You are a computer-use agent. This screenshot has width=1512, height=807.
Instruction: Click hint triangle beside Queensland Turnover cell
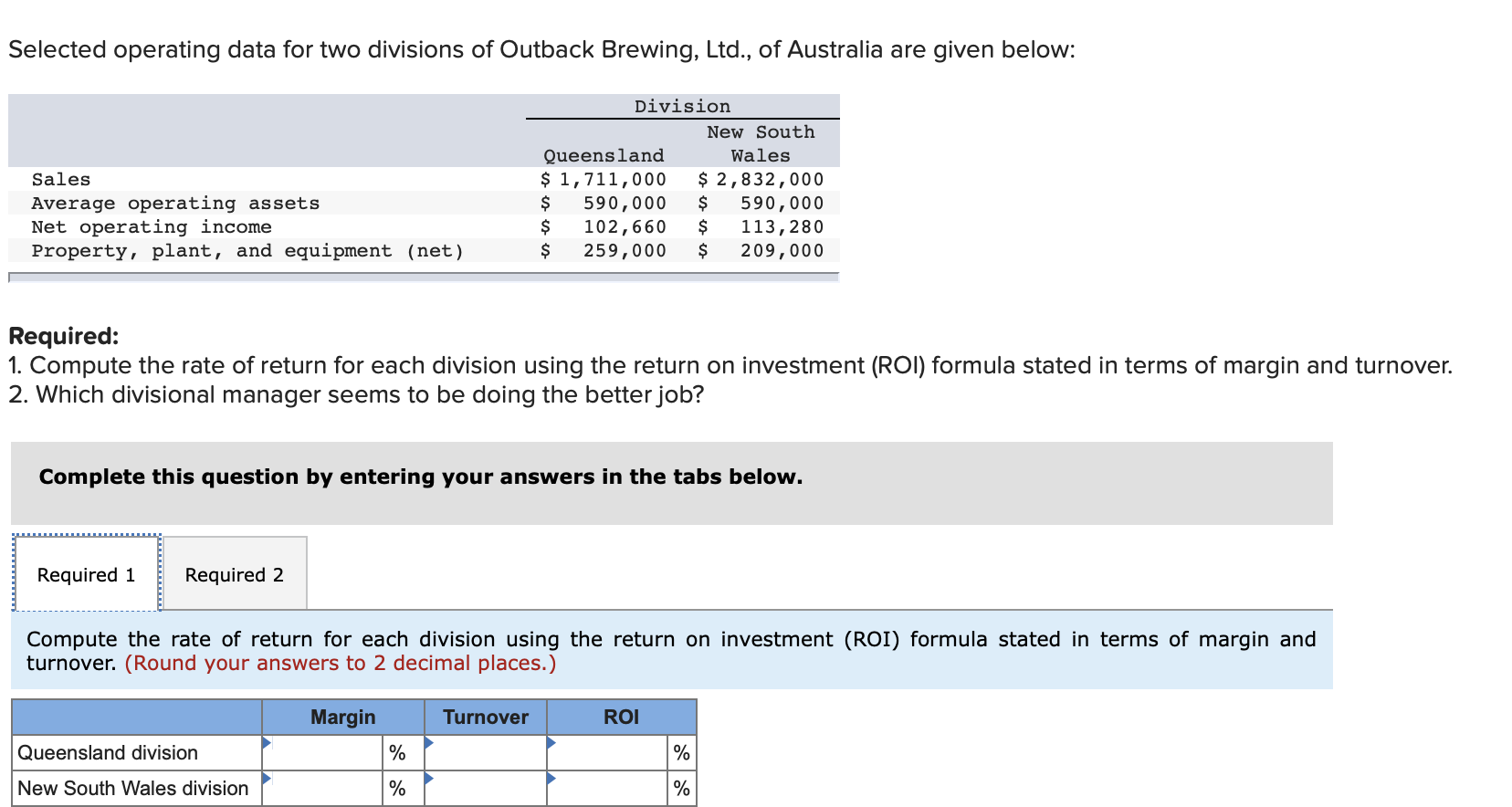[429, 745]
